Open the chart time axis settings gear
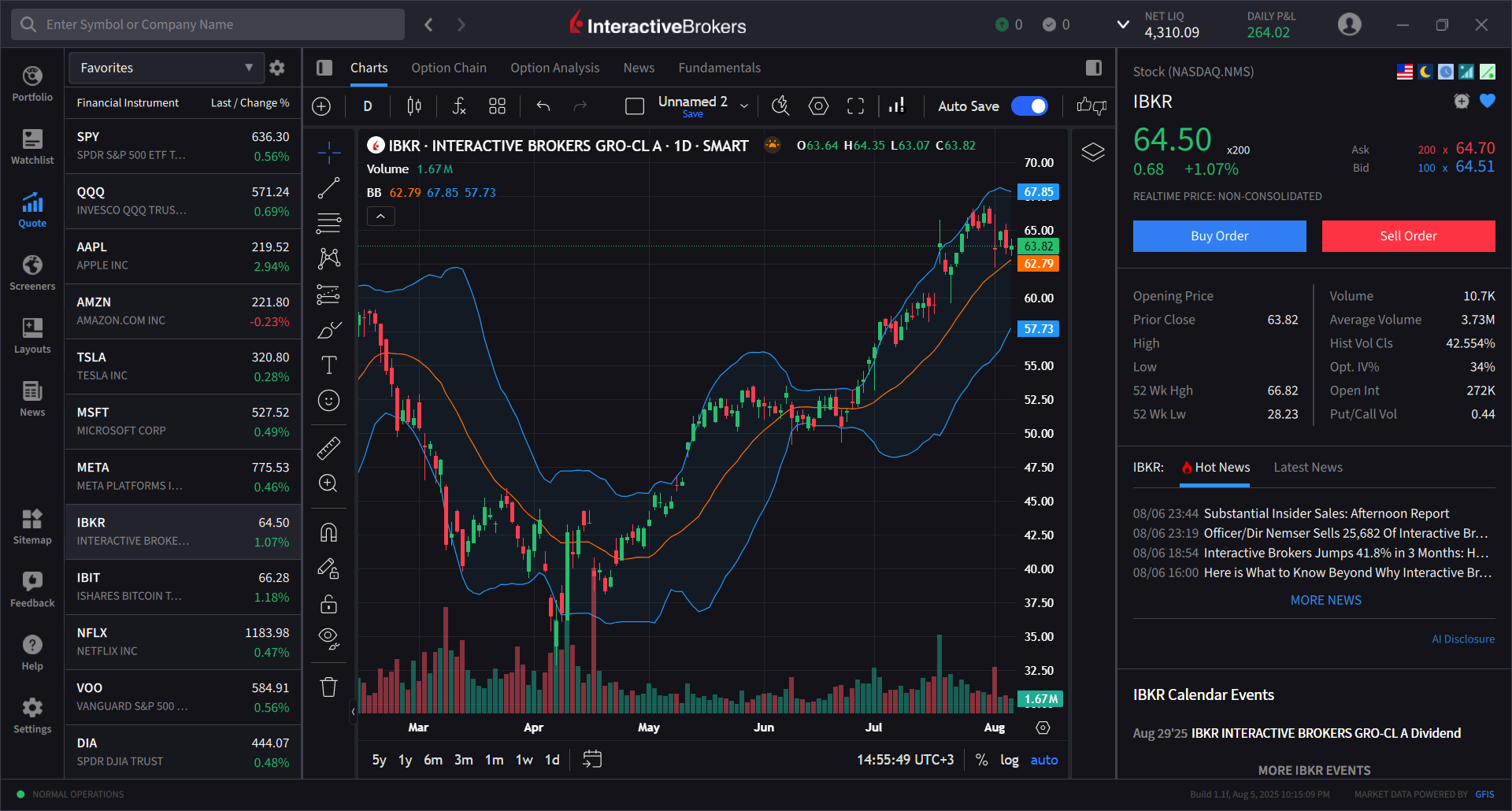Screen dimensions: 1512x811 (1043, 728)
